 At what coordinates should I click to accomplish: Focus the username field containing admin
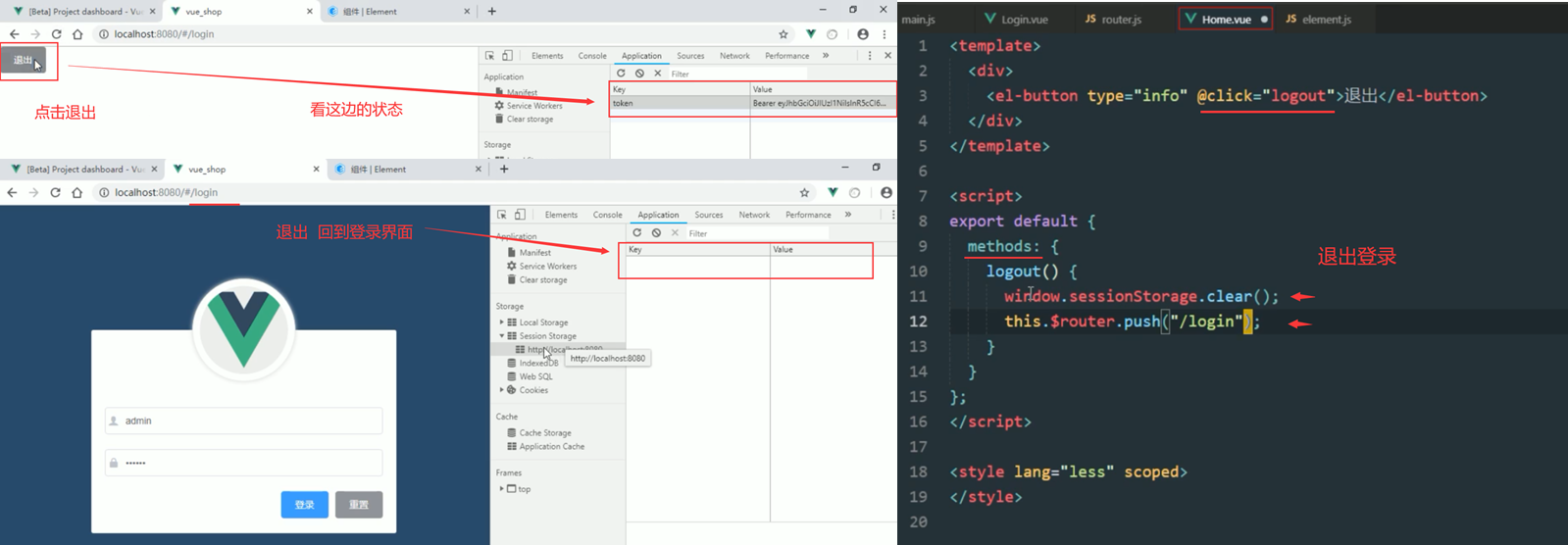click(243, 421)
